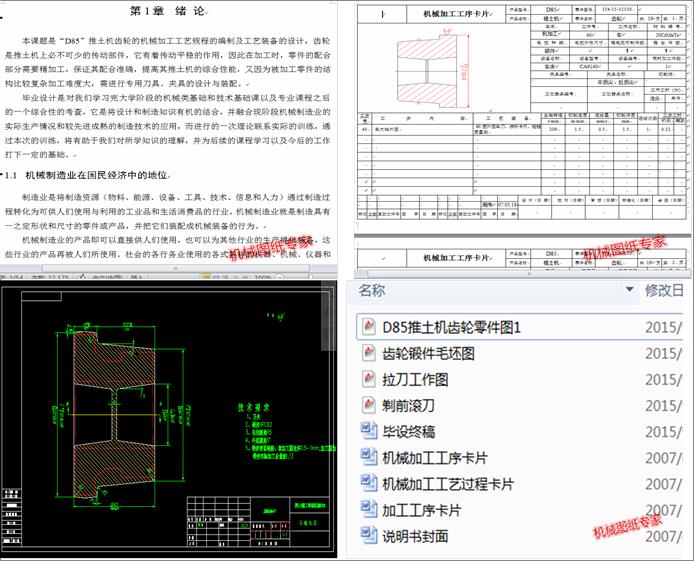Select the PDF icon of 剃前滚刀
The width and height of the screenshot is (694, 561).
(369, 405)
